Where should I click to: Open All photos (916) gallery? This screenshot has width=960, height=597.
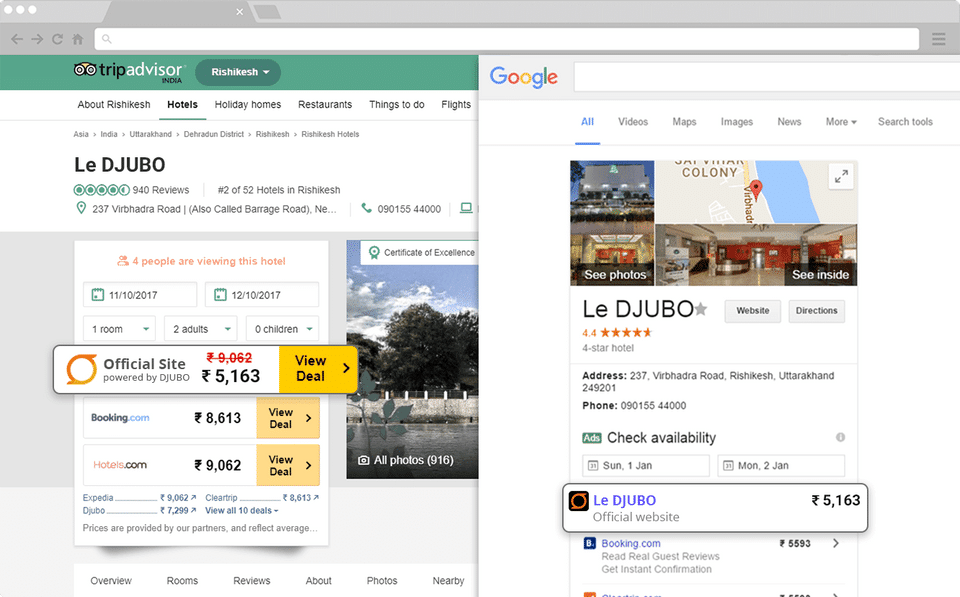pyautogui.click(x=406, y=460)
